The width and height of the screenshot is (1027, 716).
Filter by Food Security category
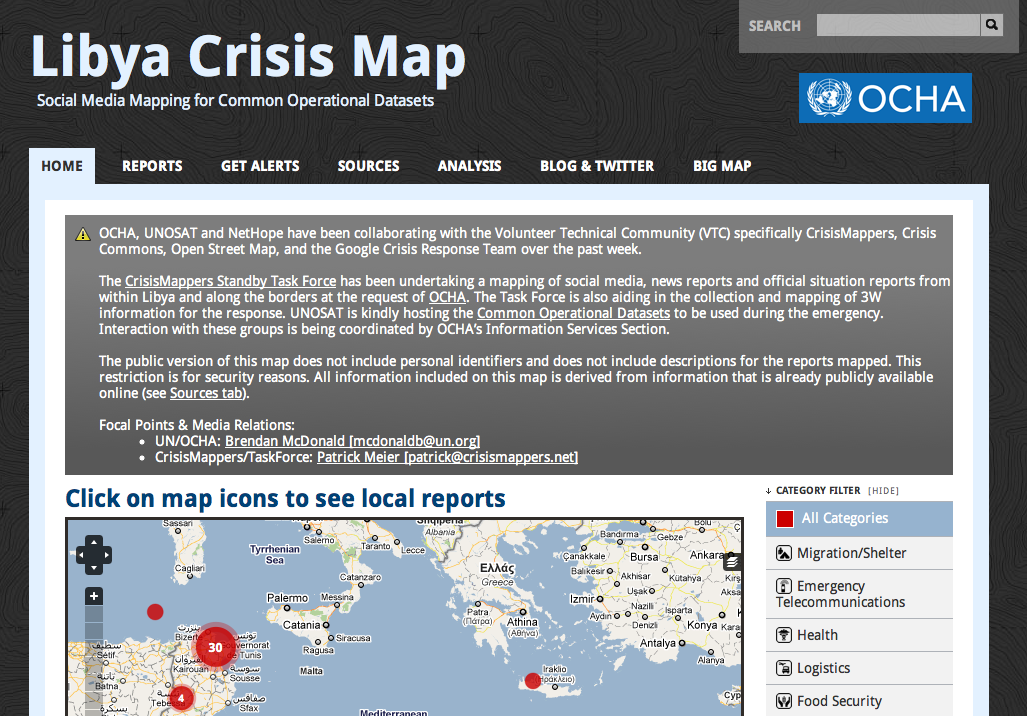(859, 701)
